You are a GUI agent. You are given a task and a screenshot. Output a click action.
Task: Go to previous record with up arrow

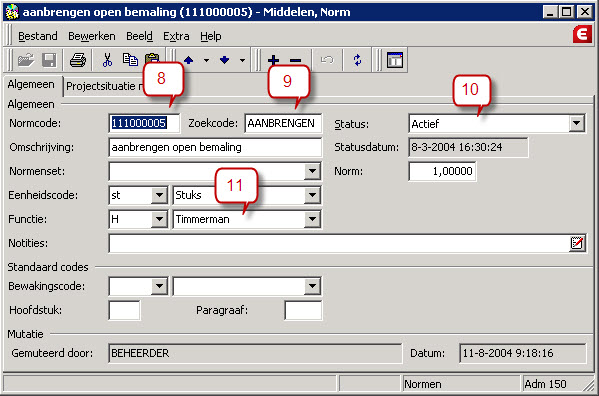click(188, 60)
